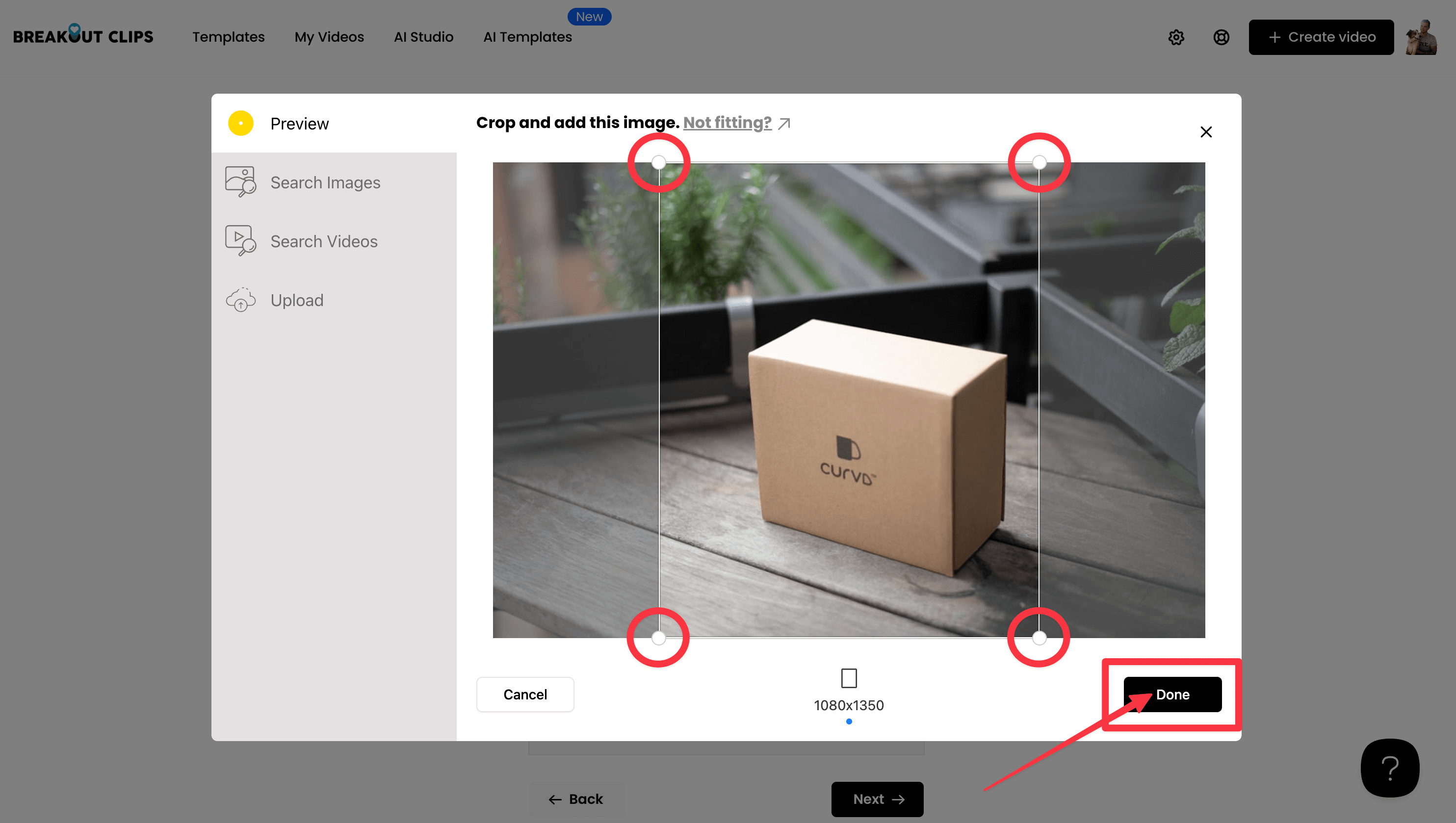Screen dimensions: 1456x823
Task: Select the 1080x1350 portrait ratio icon
Action: point(848,678)
